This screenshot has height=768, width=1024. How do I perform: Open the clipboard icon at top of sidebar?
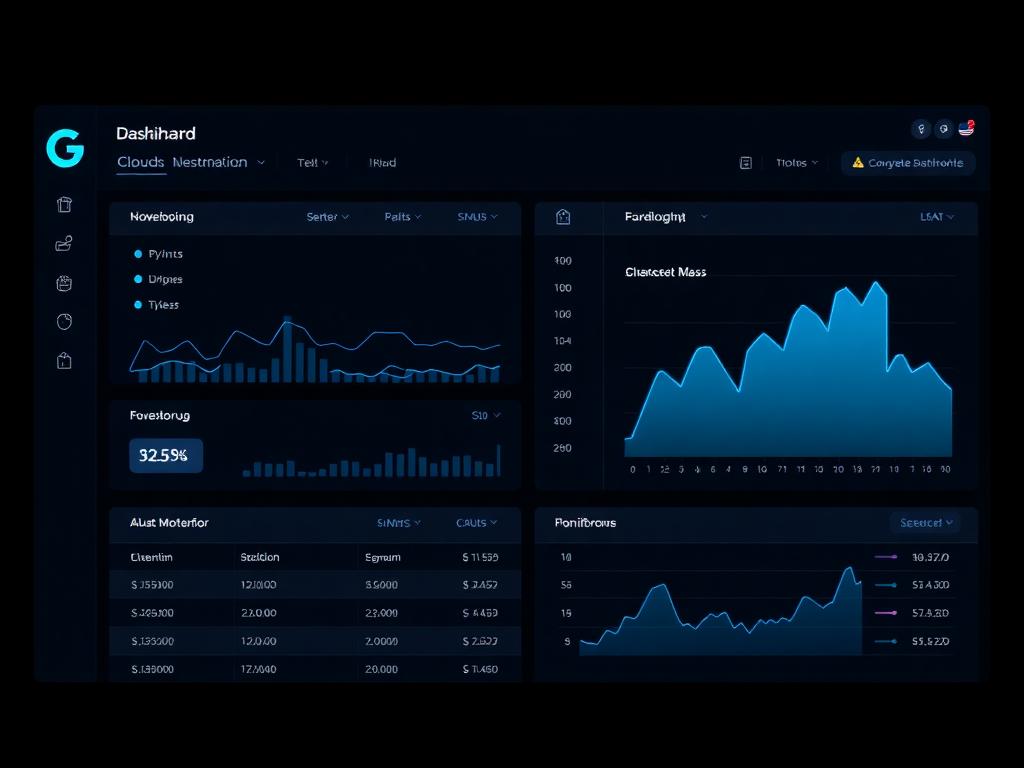click(x=64, y=205)
